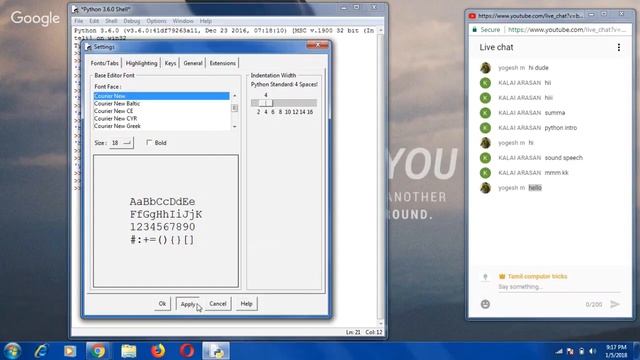The image size is (640, 360).
Task: Open File Explorer folder icon in taskbar
Action: click(129, 351)
